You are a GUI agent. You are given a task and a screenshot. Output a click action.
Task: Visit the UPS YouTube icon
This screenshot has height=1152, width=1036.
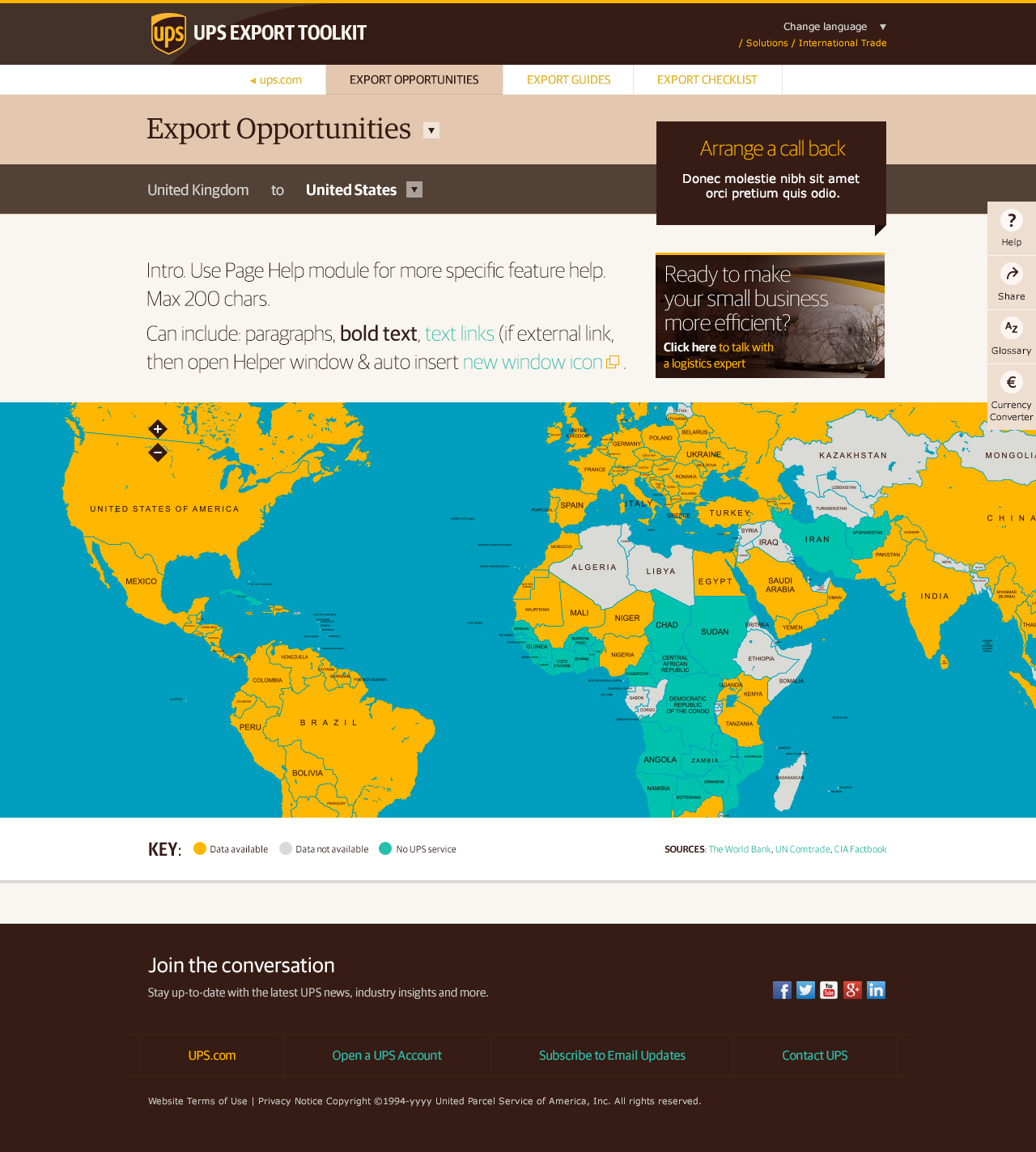click(829, 990)
